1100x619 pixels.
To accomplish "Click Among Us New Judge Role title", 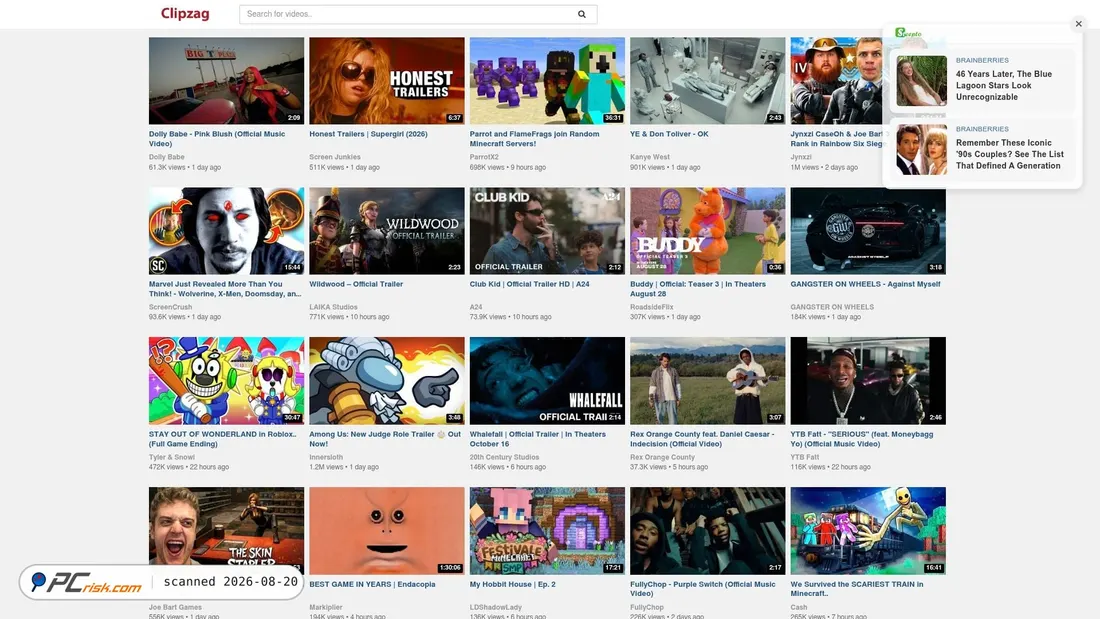I will (x=385, y=439).
